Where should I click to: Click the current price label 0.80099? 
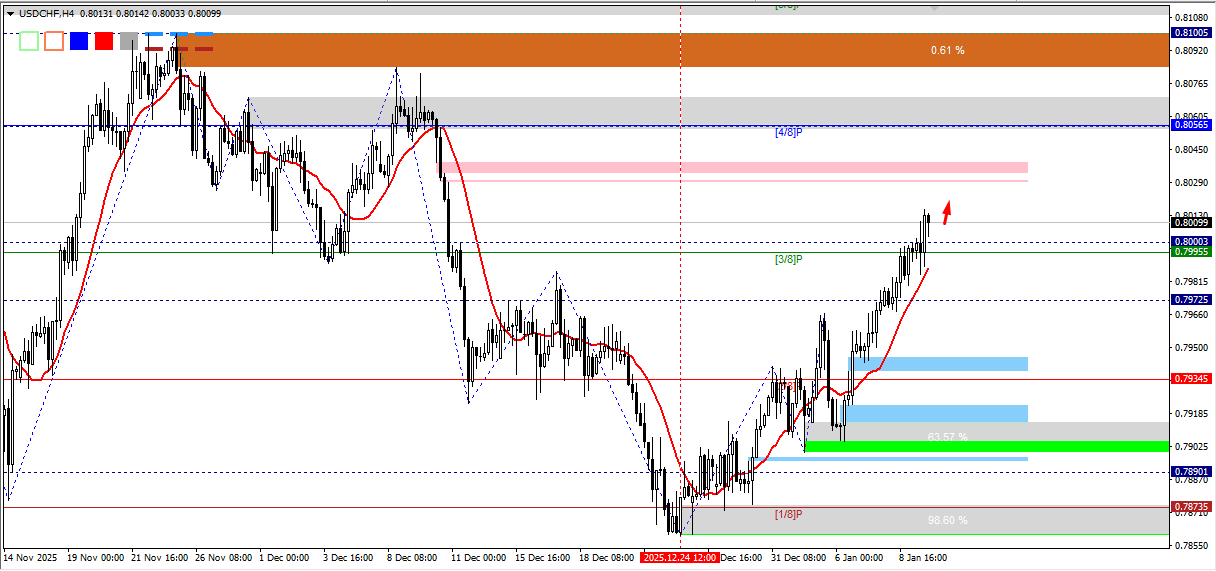pyautogui.click(x=1191, y=222)
